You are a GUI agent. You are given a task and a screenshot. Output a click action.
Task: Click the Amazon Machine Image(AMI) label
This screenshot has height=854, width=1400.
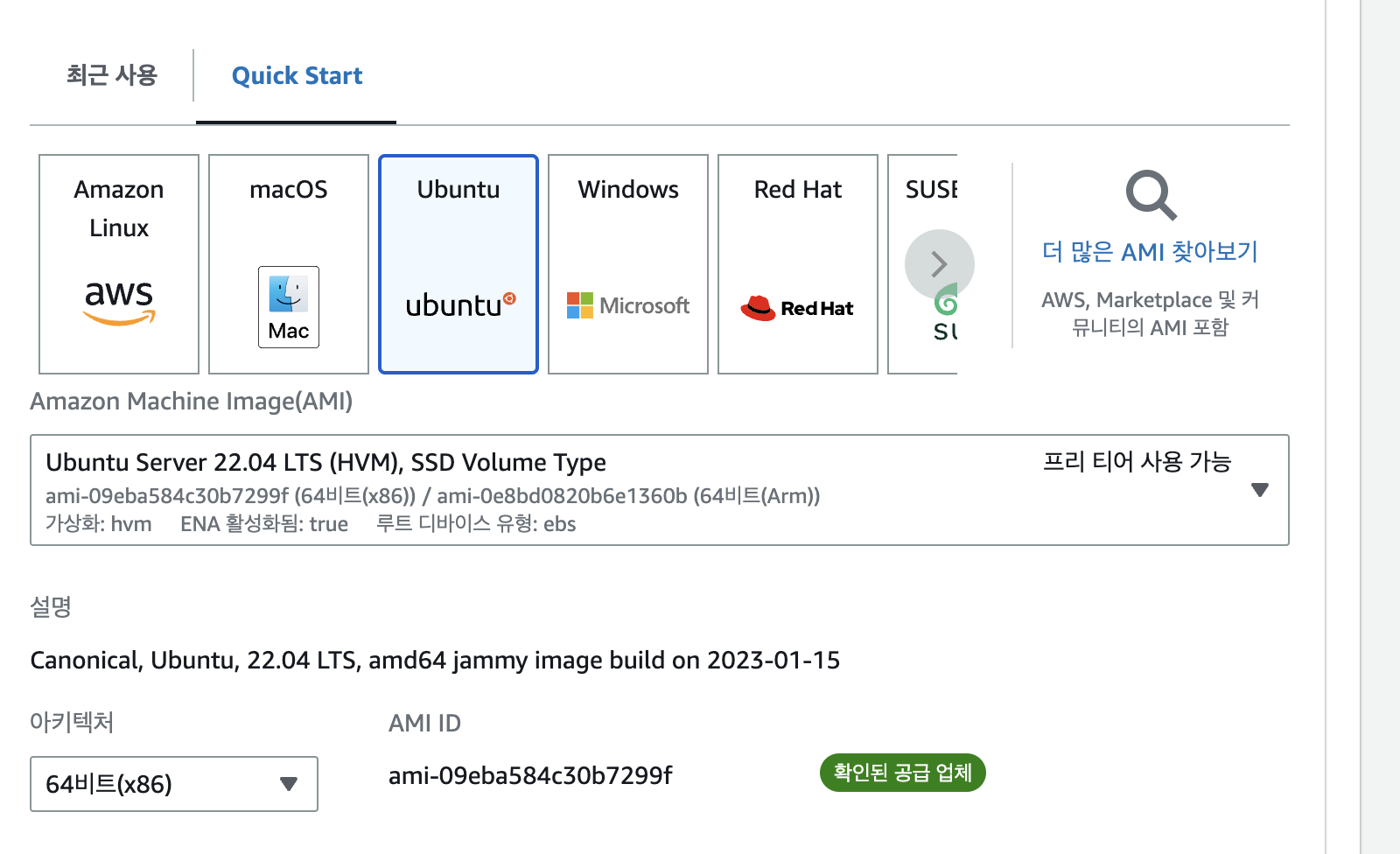click(x=192, y=401)
